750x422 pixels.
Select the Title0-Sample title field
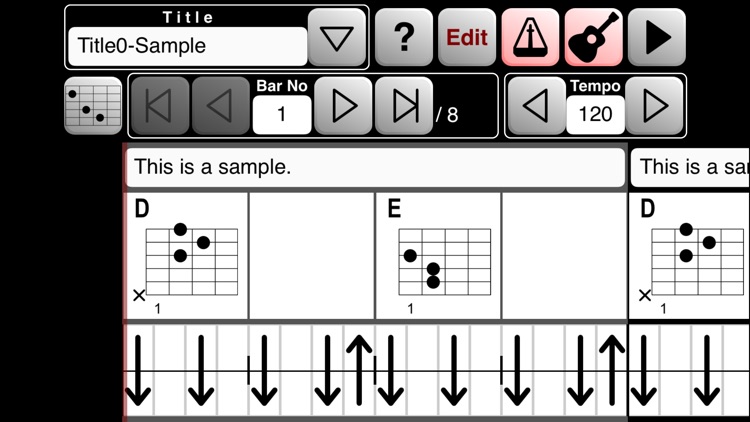pyautogui.click(x=187, y=46)
